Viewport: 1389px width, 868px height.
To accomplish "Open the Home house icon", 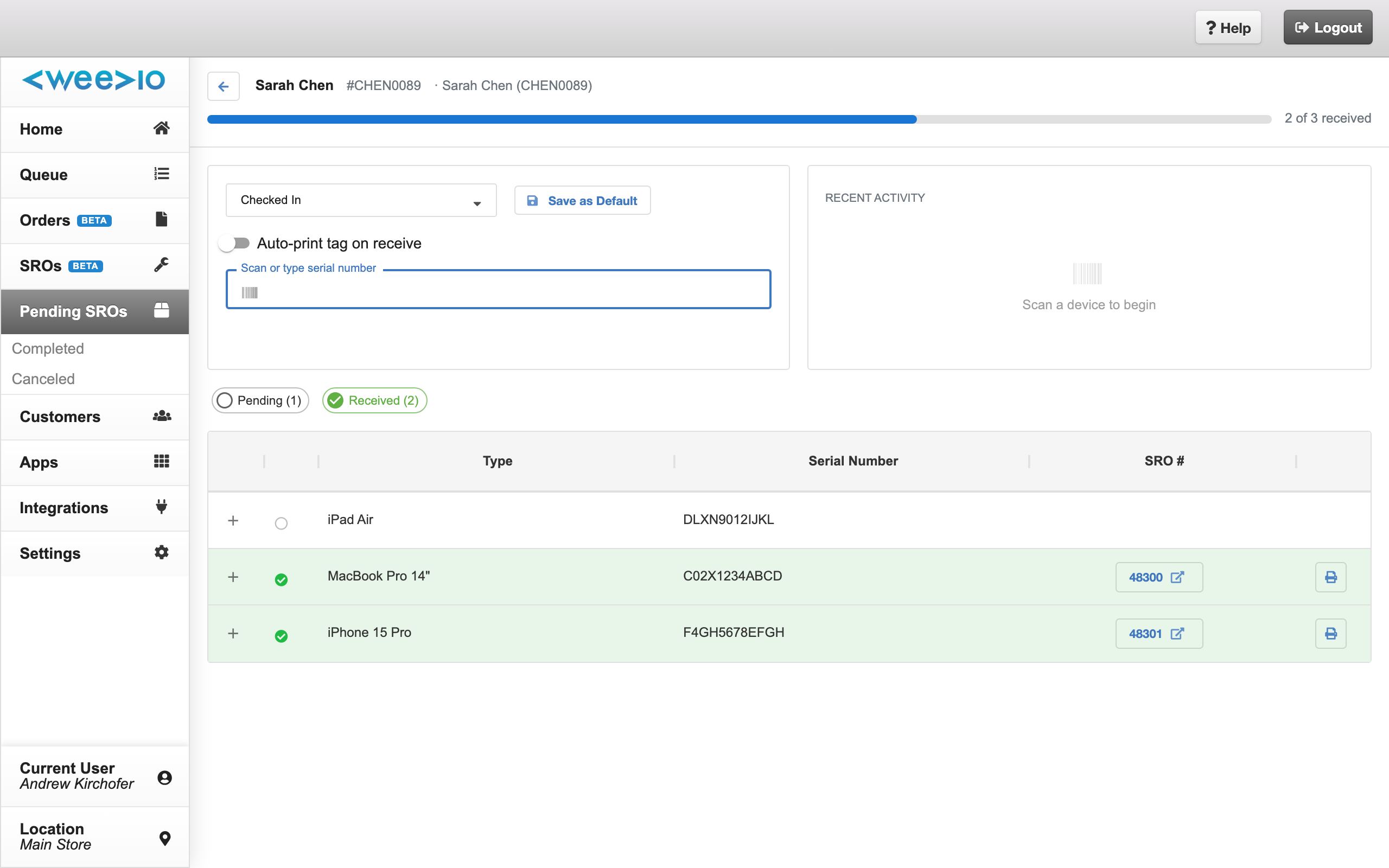I will (161, 128).
